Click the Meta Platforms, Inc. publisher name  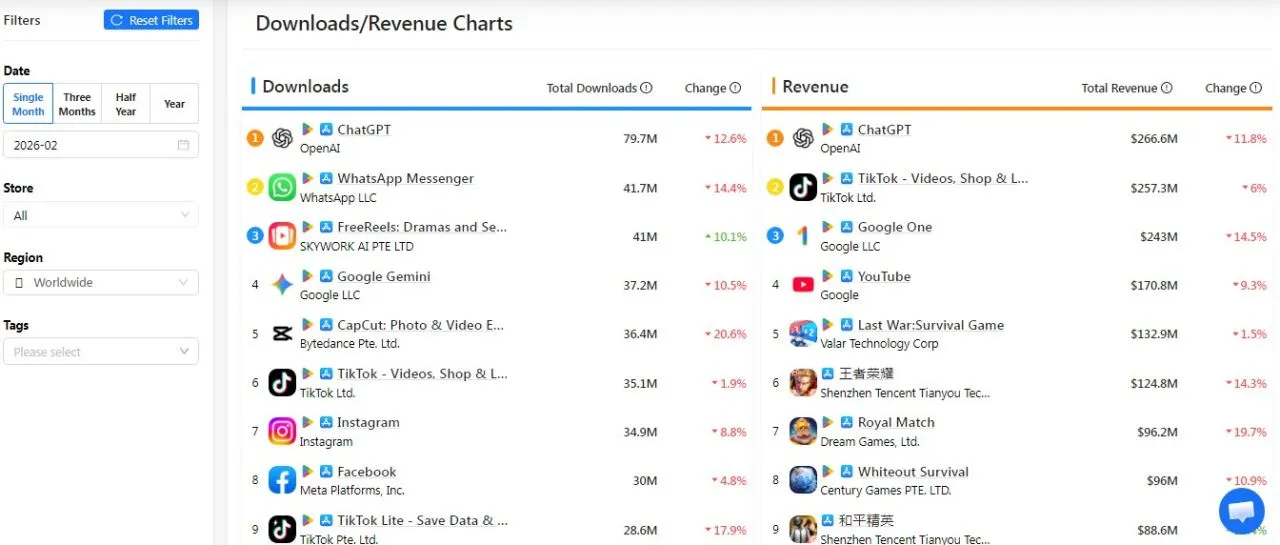(x=352, y=490)
